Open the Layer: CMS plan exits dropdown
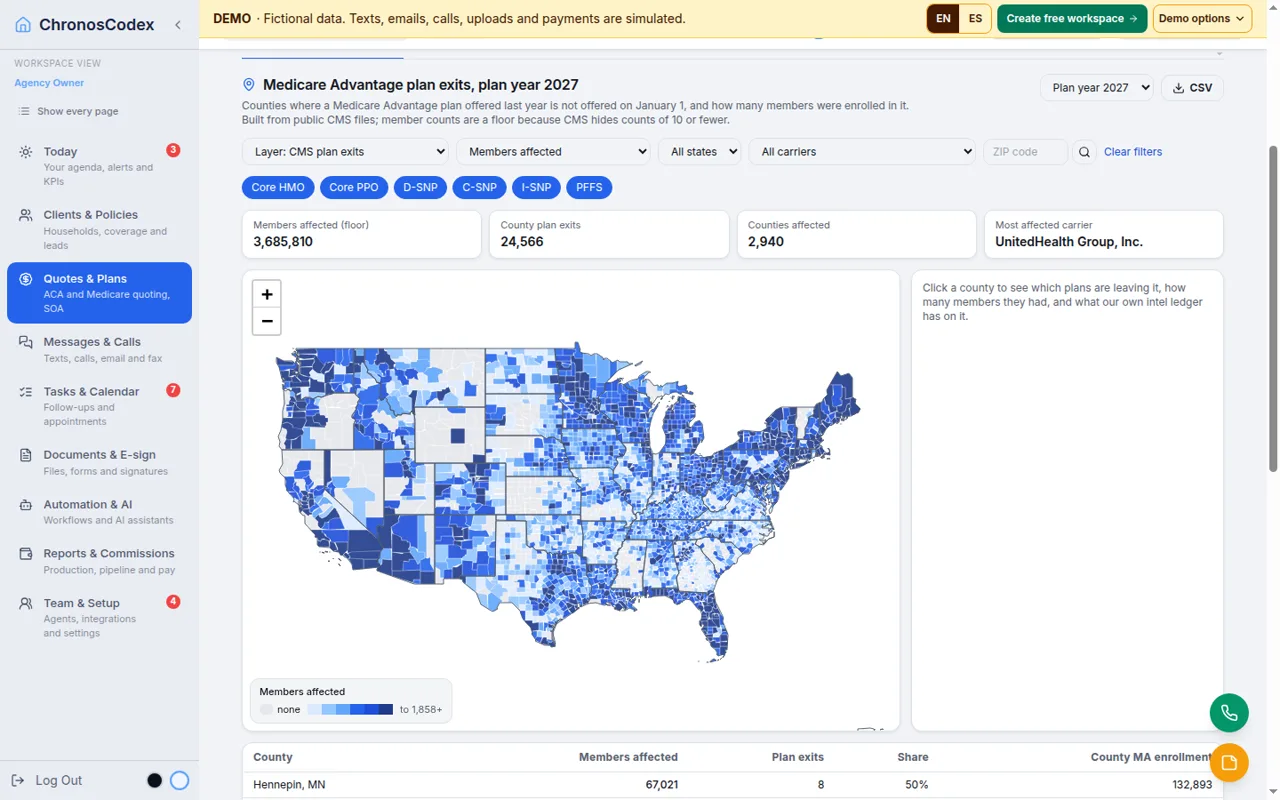 [x=346, y=152]
